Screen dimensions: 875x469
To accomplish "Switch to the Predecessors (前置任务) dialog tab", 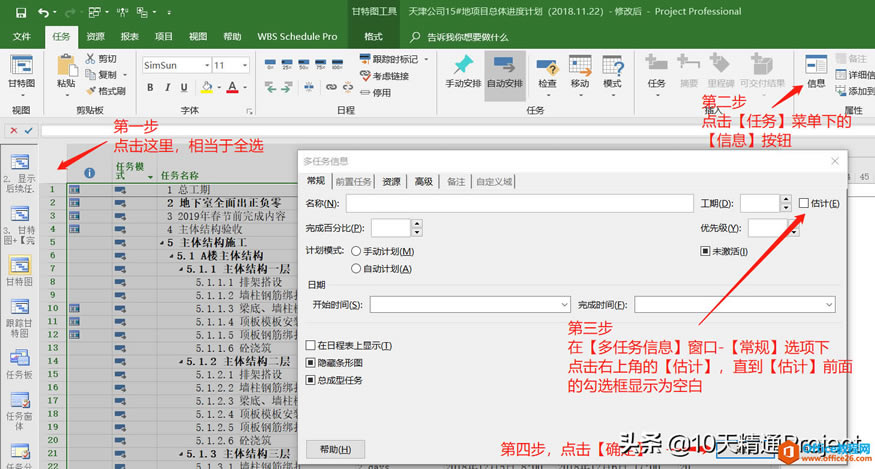I will pyautogui.click(x=353, y=181).
